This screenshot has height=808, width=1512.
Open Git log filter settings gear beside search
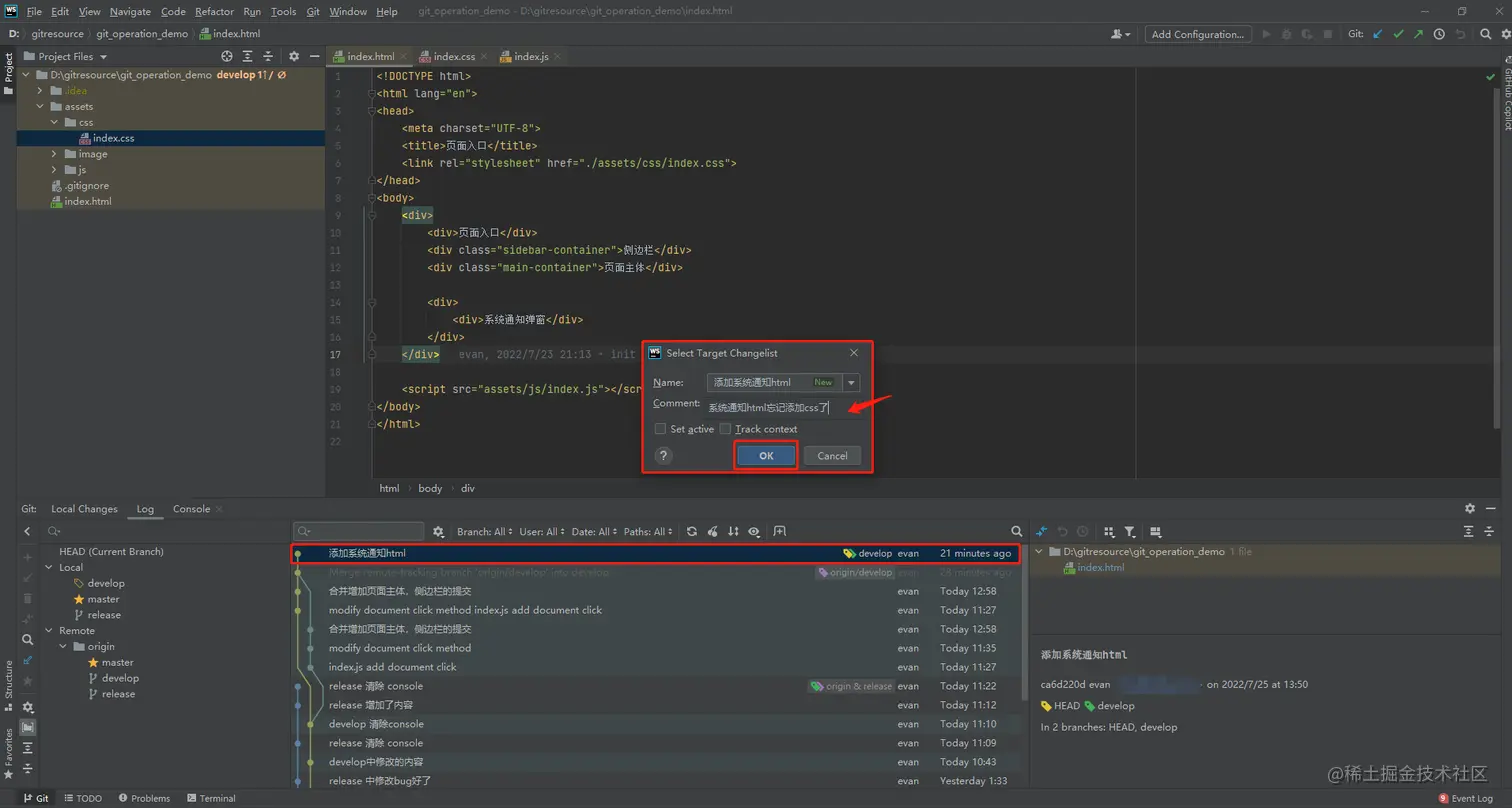point(438,532)
